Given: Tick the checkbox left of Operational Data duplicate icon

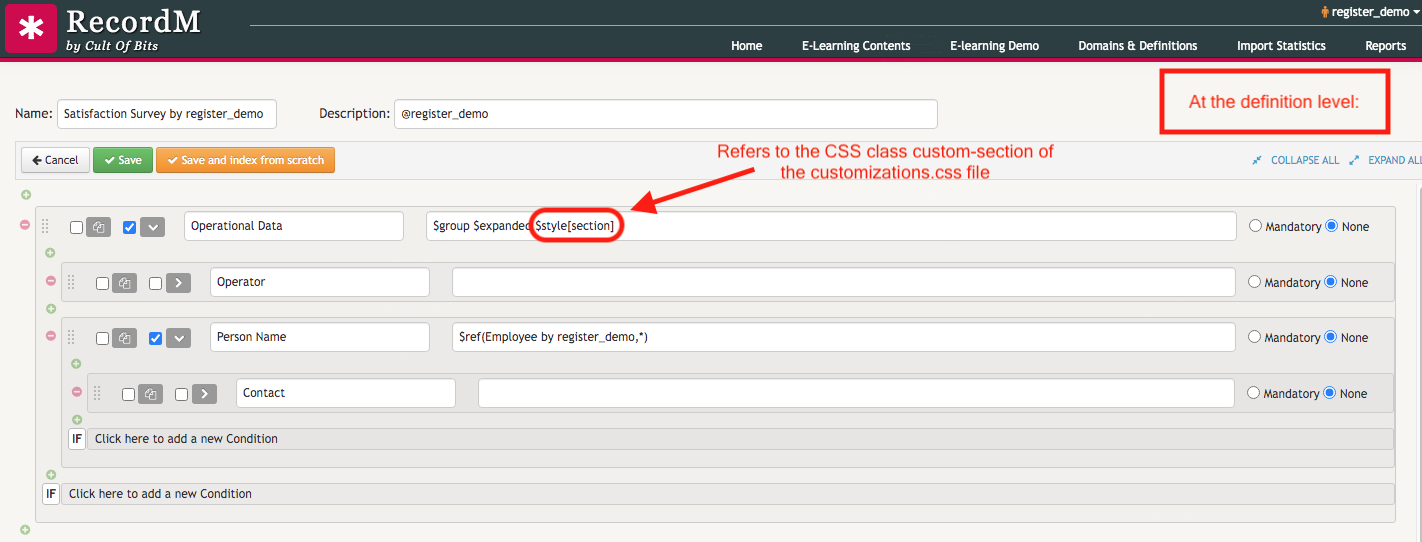Looking at the screenshot, I should coord(77,227).
